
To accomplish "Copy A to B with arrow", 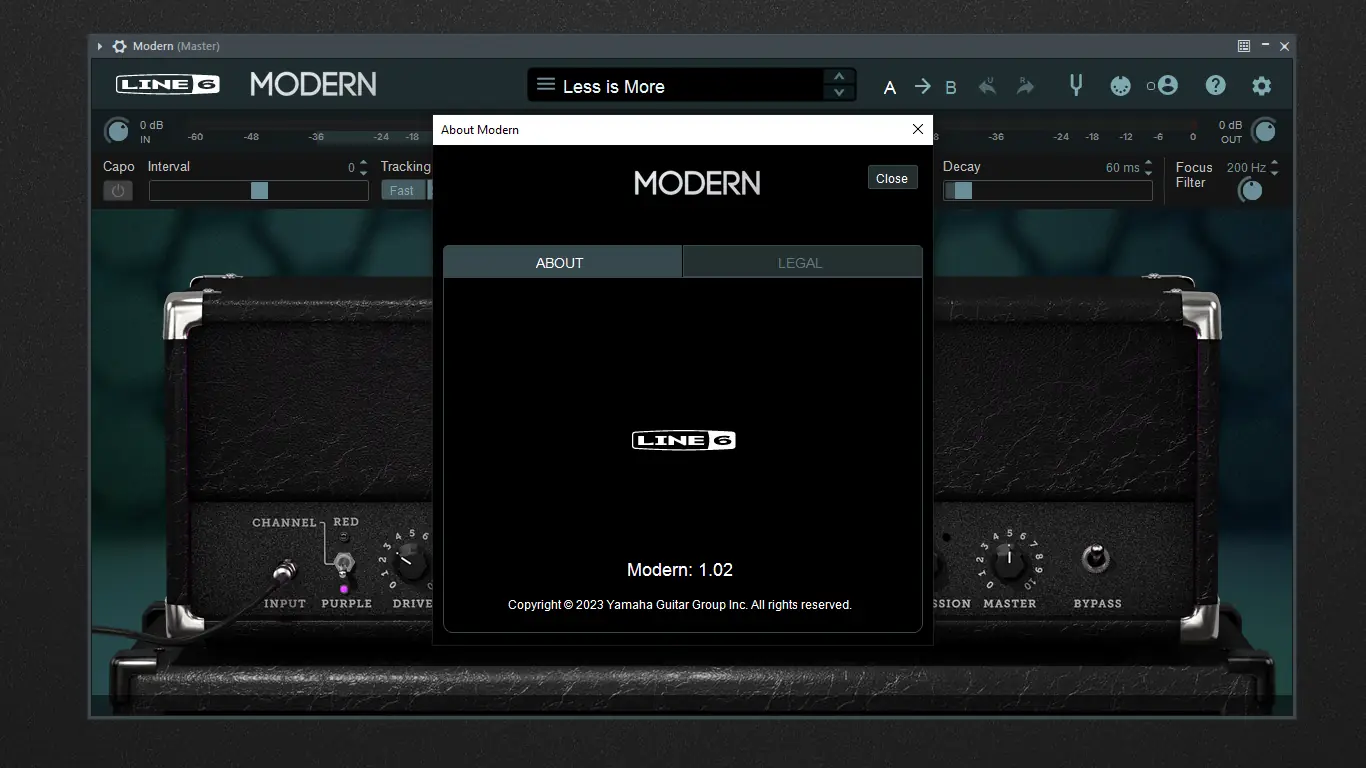I will (x=922, y=87).
